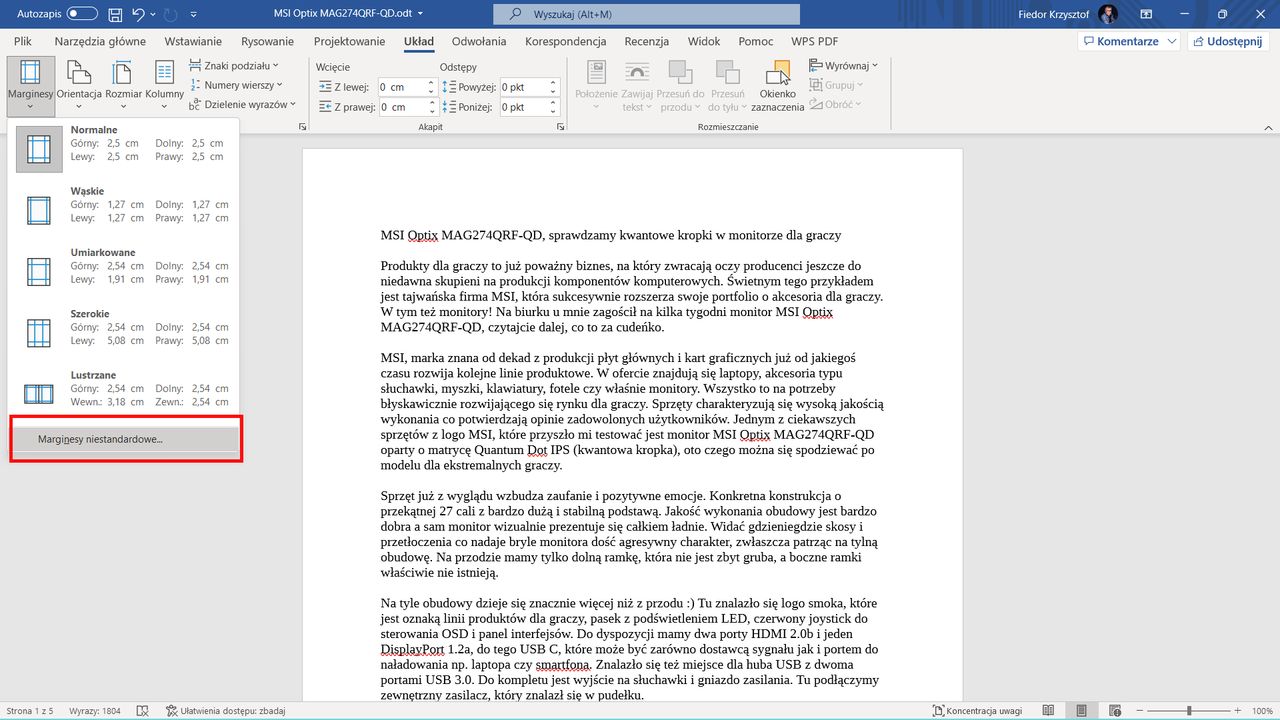The image size is (1280, 720).
Task: Open the Zawijaj tekst dropdown
Action: point(637,85)
